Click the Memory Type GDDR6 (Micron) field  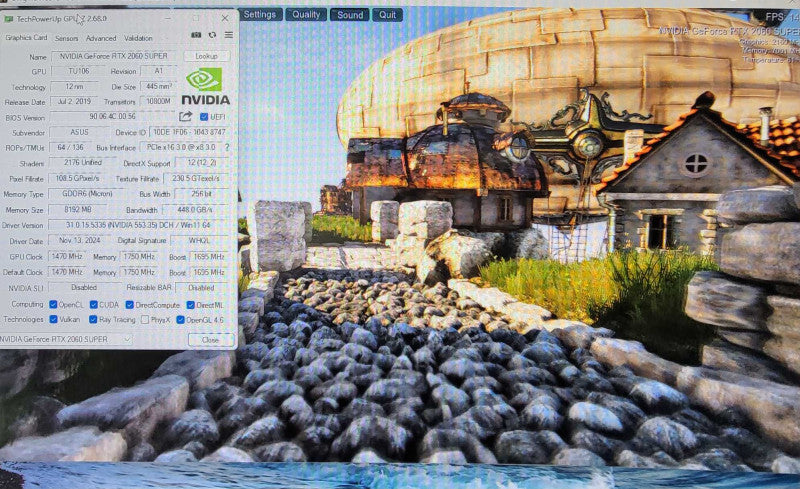[x=87, y=194]
